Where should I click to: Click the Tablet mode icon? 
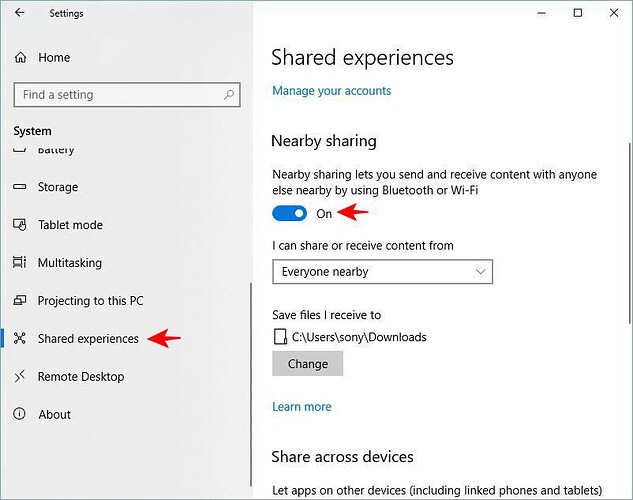19,225
